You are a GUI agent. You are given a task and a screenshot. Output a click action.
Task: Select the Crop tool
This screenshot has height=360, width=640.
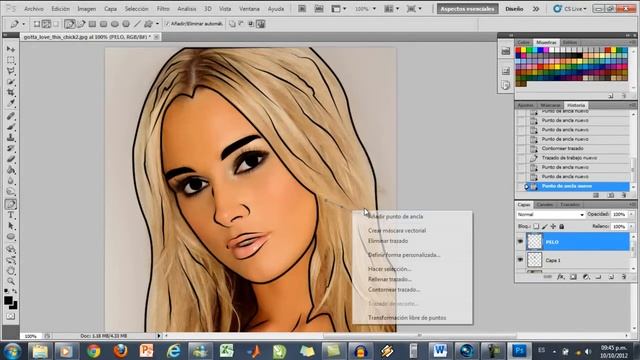11,93
